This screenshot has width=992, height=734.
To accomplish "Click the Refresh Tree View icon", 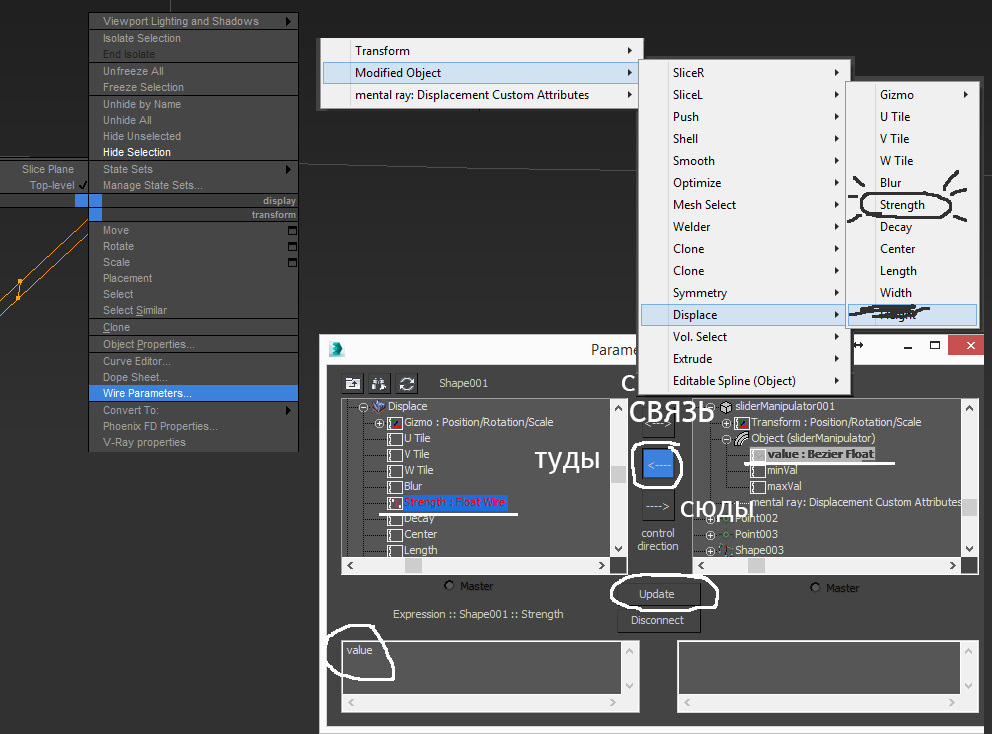I will pyautogui.click(x=407, y=383).
